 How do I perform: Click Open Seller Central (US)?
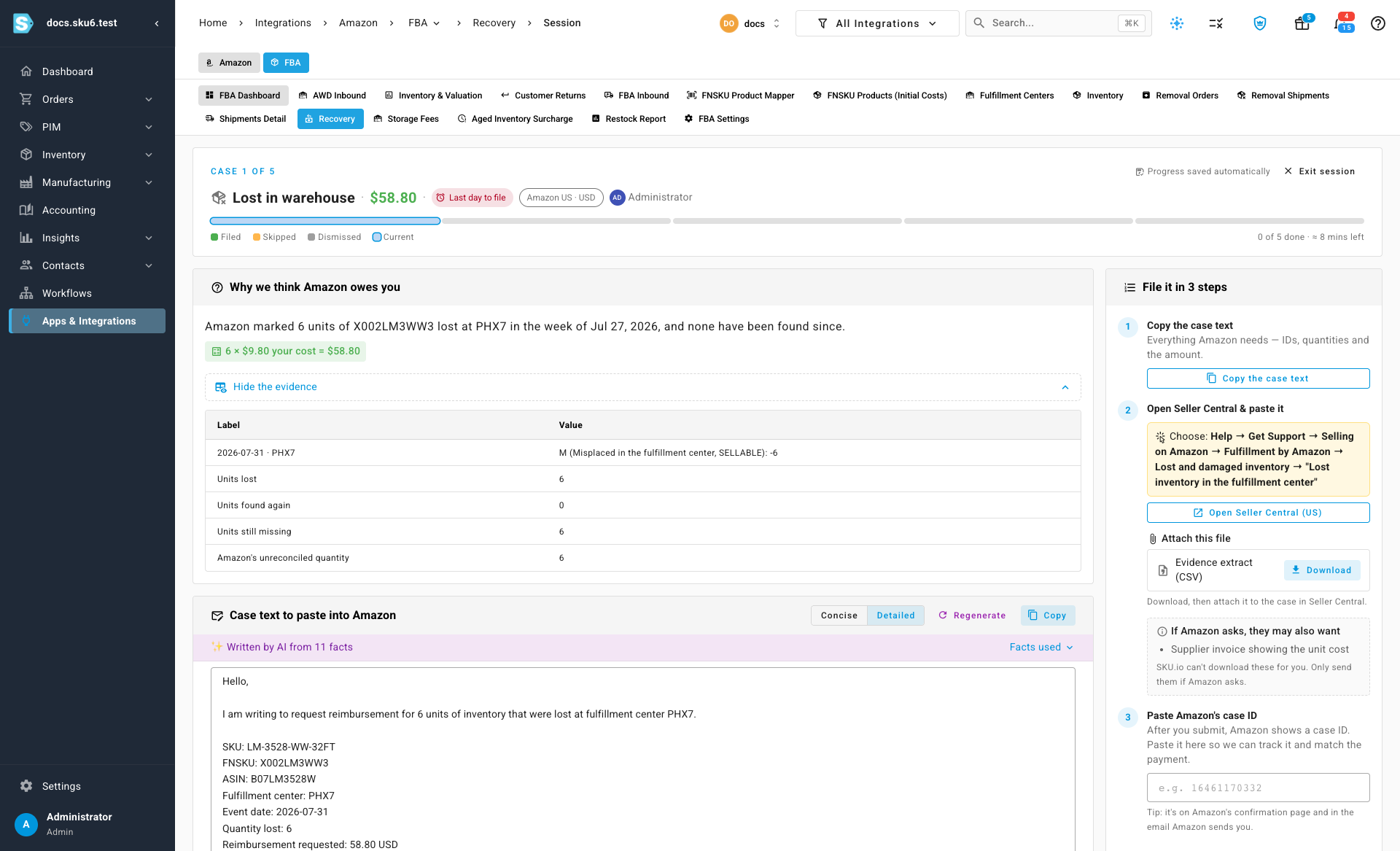point(1258,513)
